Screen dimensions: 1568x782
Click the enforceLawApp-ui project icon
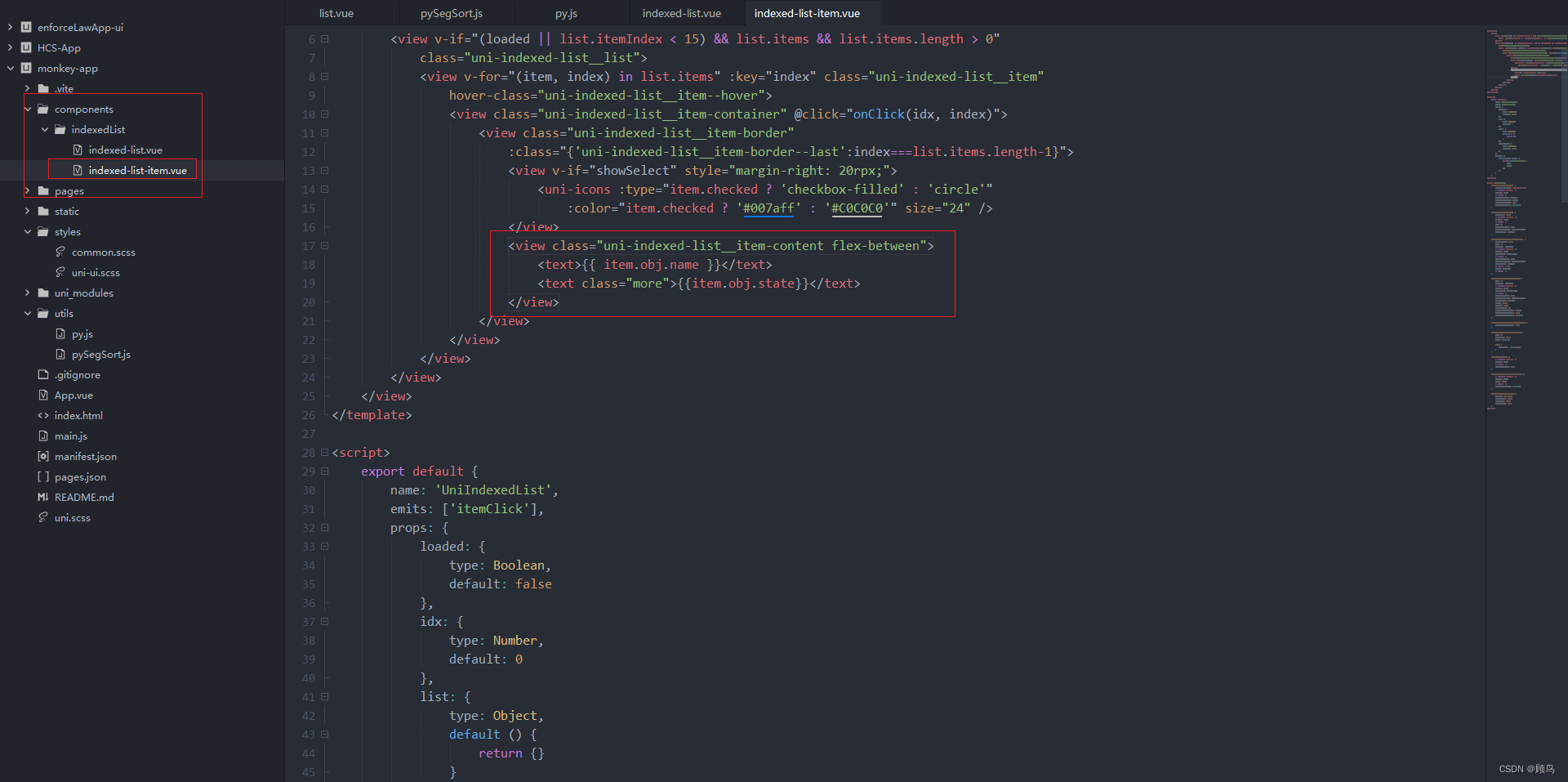coord(26,27)
